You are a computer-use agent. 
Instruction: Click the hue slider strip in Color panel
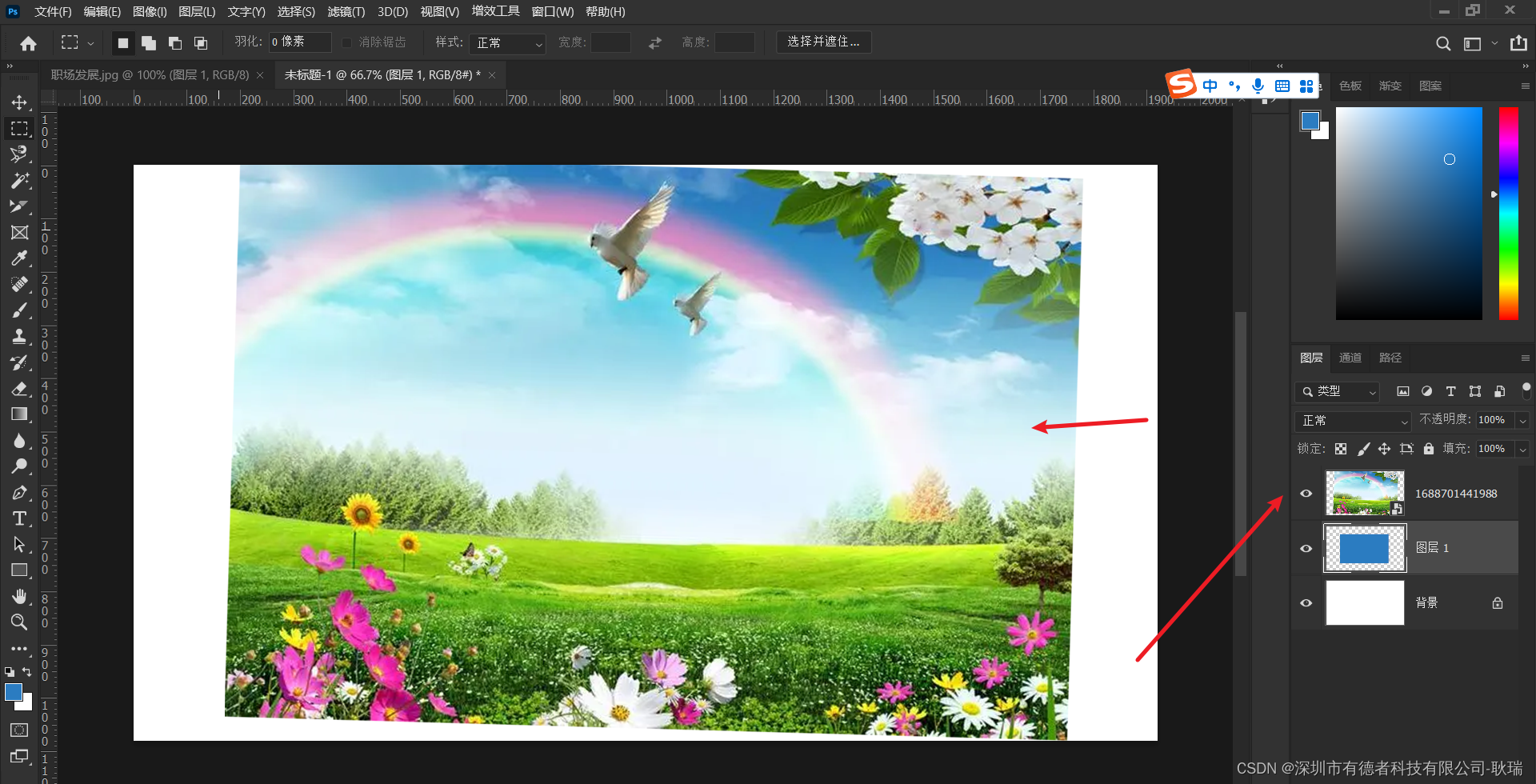point(1508,213)
